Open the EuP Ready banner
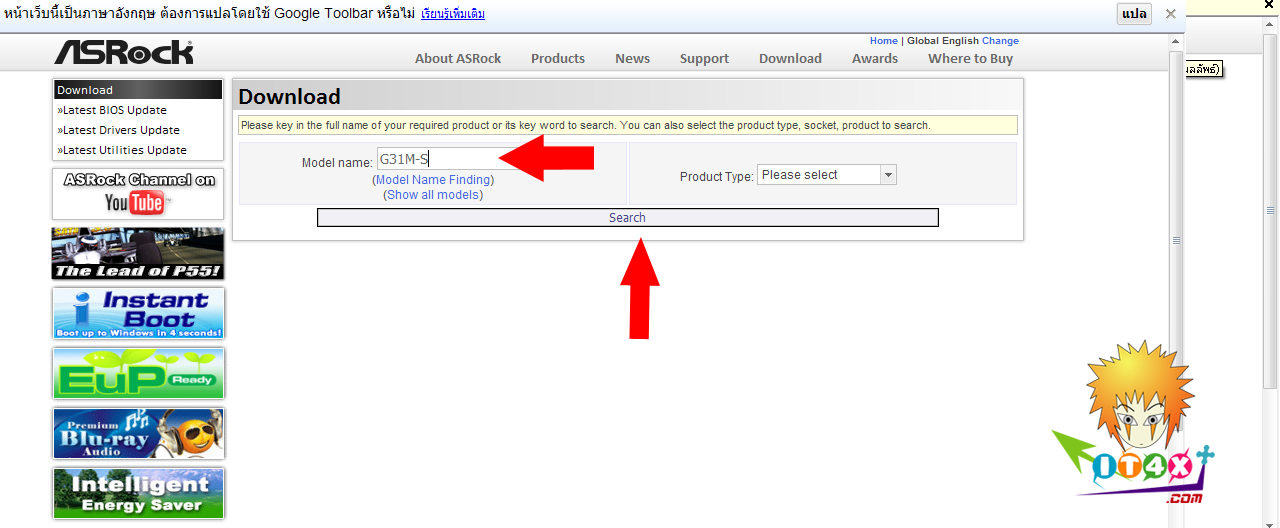Image resolution: width=1280 pixels, height=528 pixels. coord(138,374)
